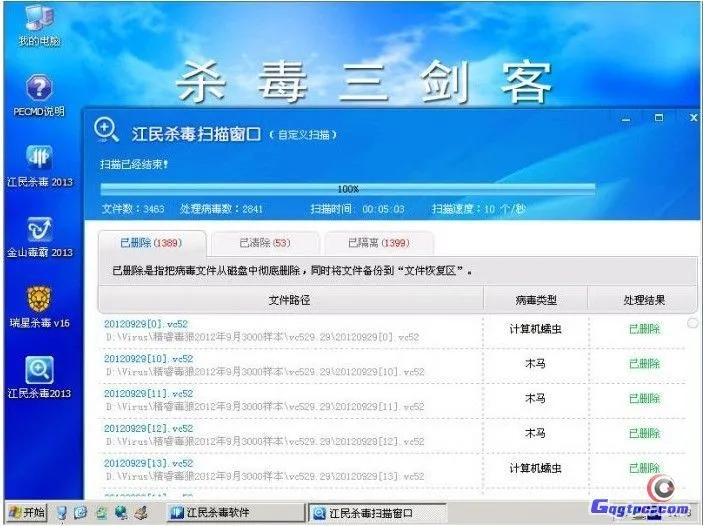The image size is (703, 526).
Task: Click the third quick launch taskbar icon
Action: click(x=101, y=513)
